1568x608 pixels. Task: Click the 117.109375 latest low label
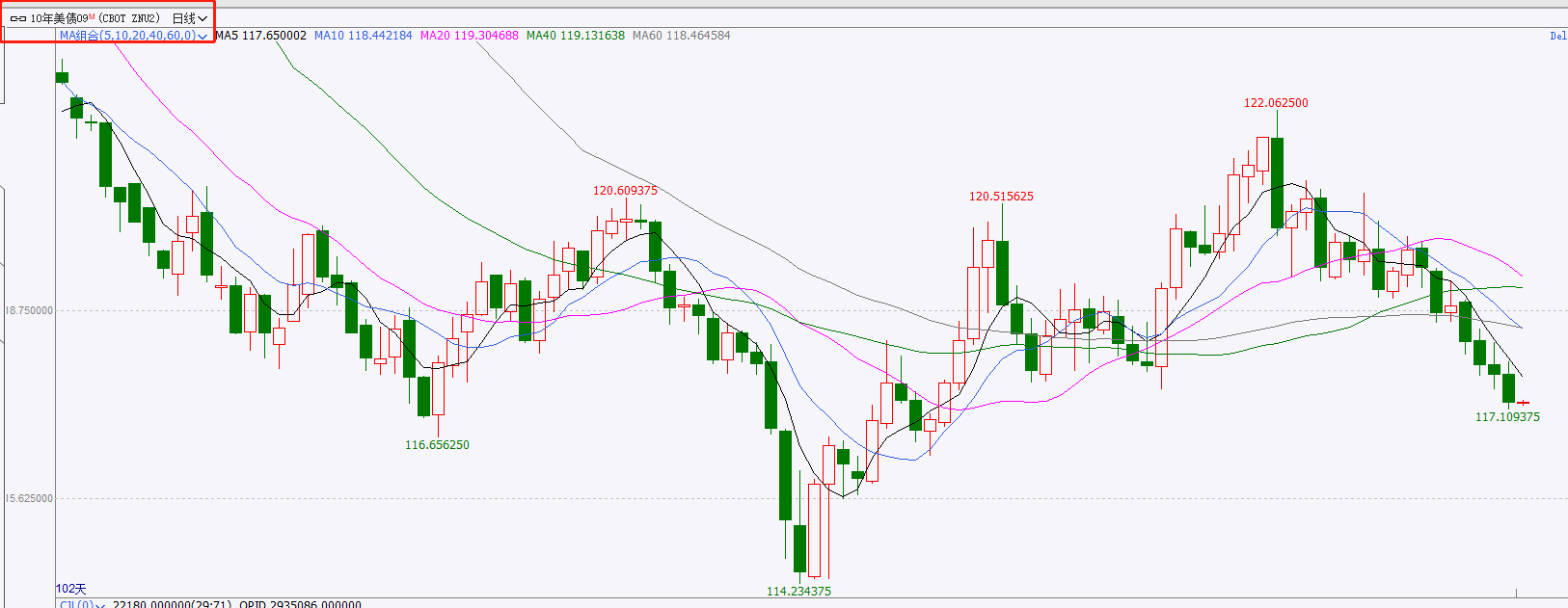(1507, 417)
